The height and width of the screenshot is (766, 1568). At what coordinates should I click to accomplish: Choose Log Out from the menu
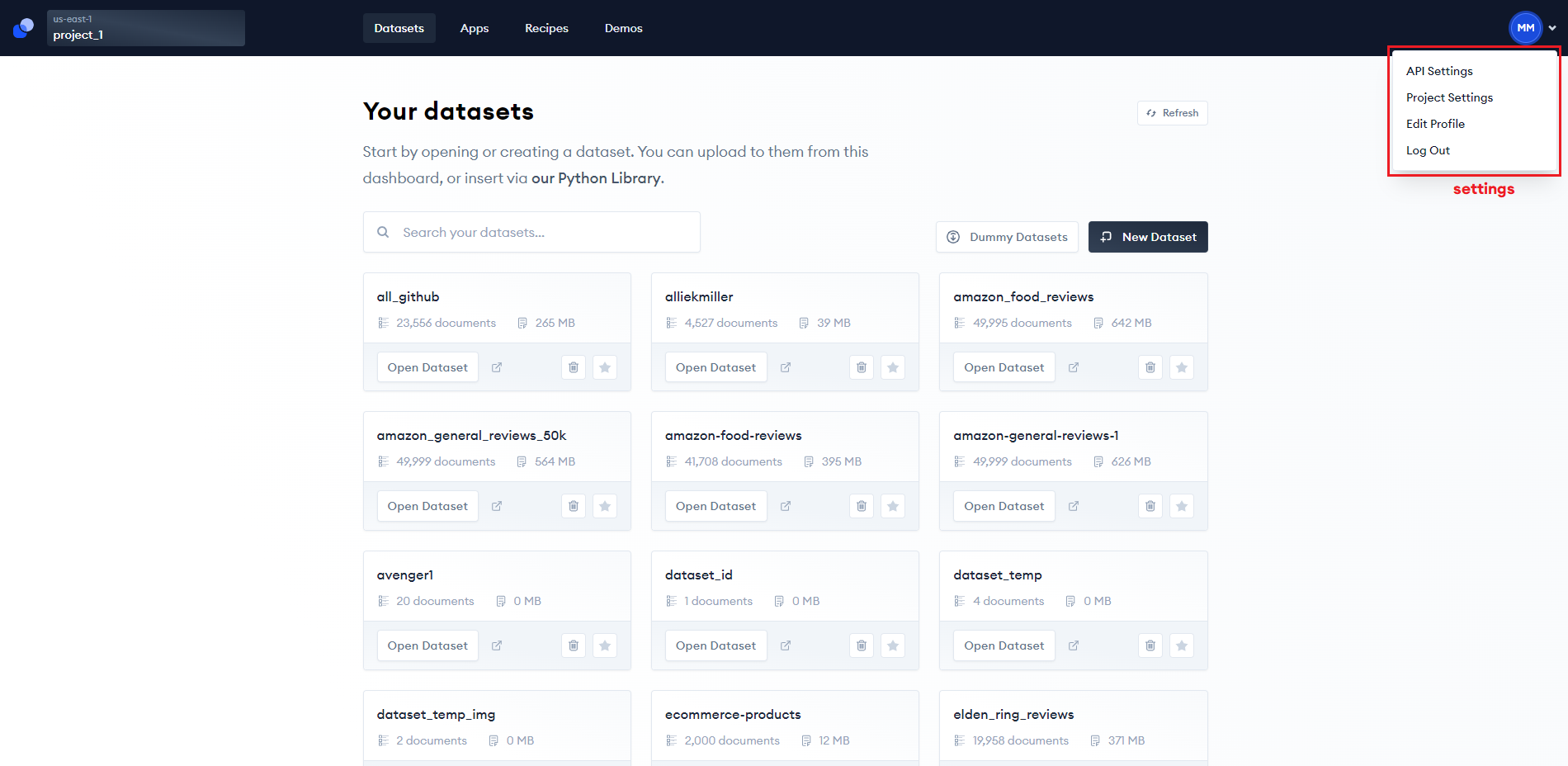1429,150
